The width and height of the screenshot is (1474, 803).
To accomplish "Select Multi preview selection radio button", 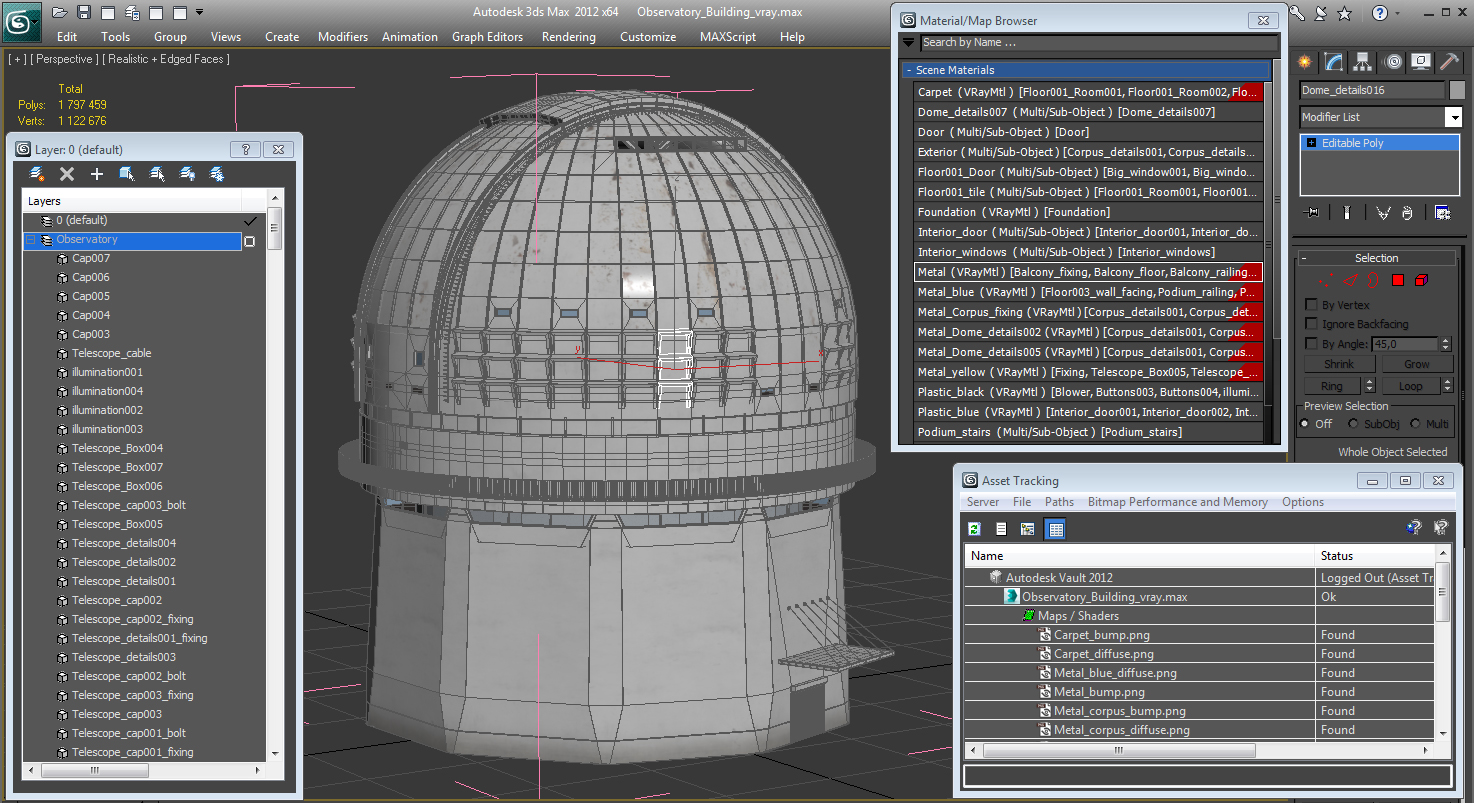I will 1417,424.
